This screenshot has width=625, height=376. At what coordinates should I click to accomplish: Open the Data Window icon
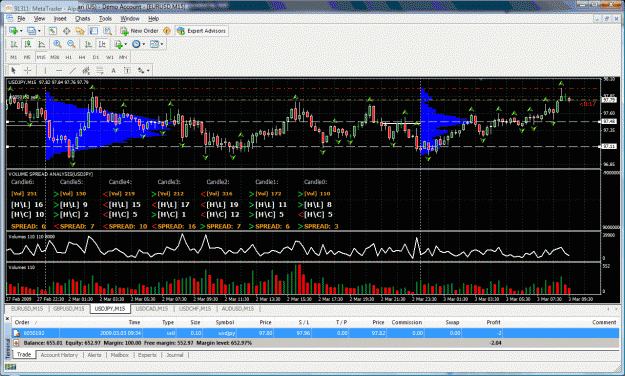66,31
